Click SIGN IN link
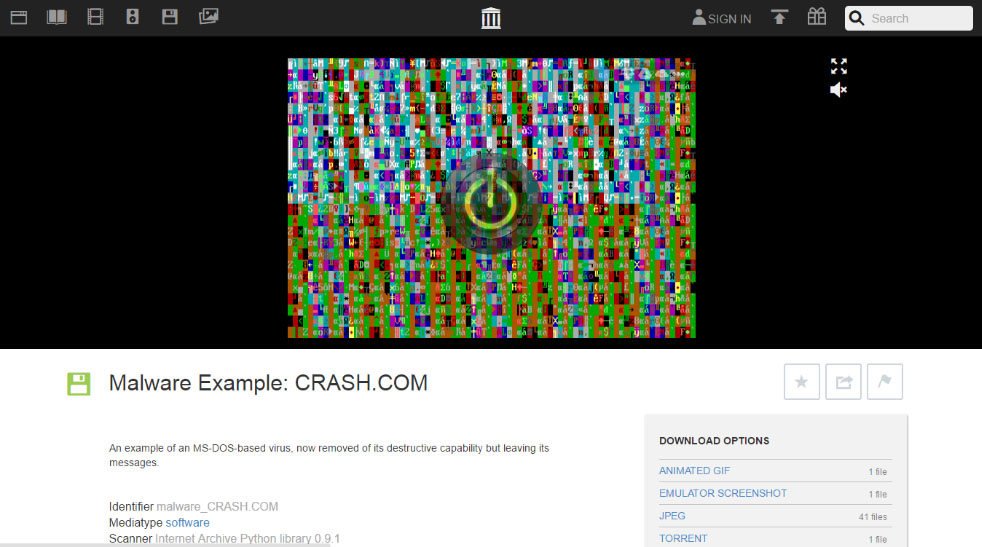982x547 pixels. point(721,18)
